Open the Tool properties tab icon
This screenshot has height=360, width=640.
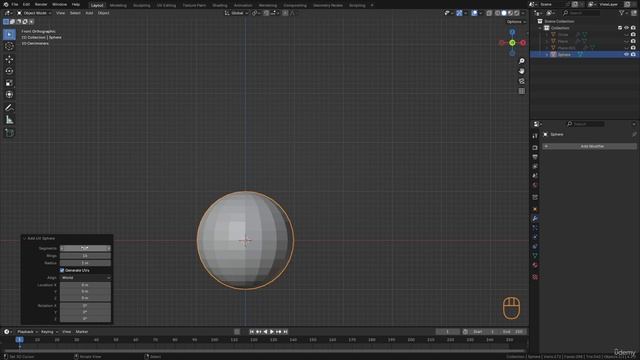click(535, 136)
